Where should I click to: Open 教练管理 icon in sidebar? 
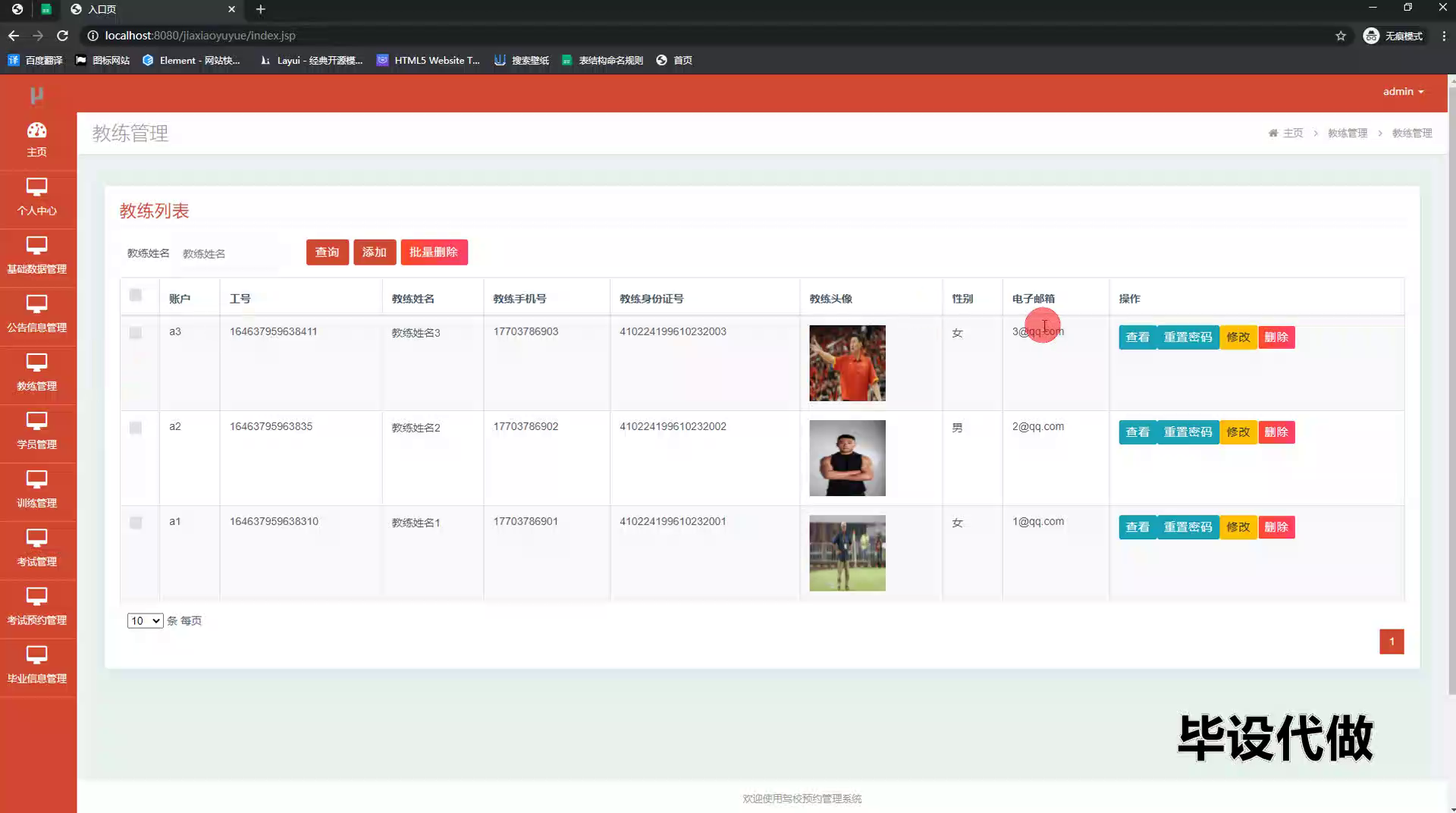tap(36, 363)
